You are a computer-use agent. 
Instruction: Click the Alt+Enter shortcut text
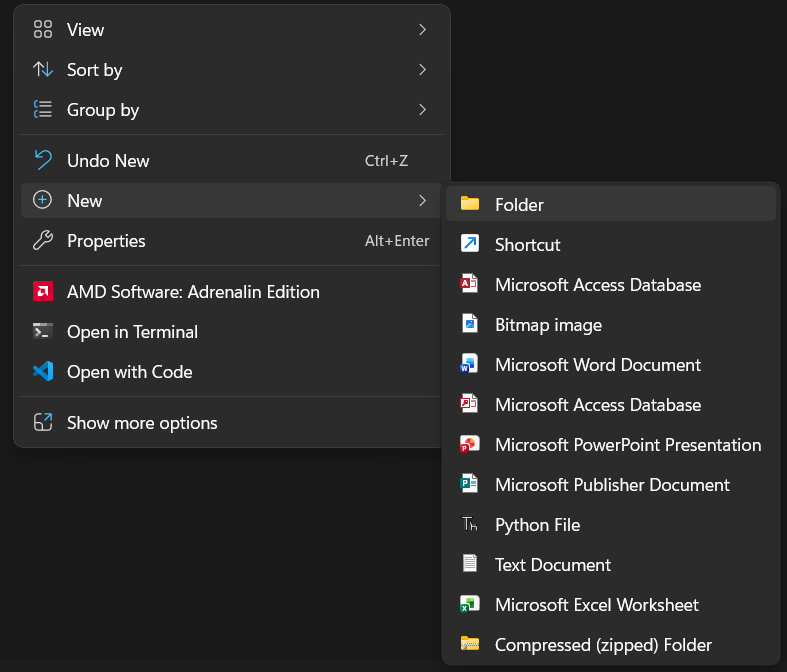coord(397,241)
